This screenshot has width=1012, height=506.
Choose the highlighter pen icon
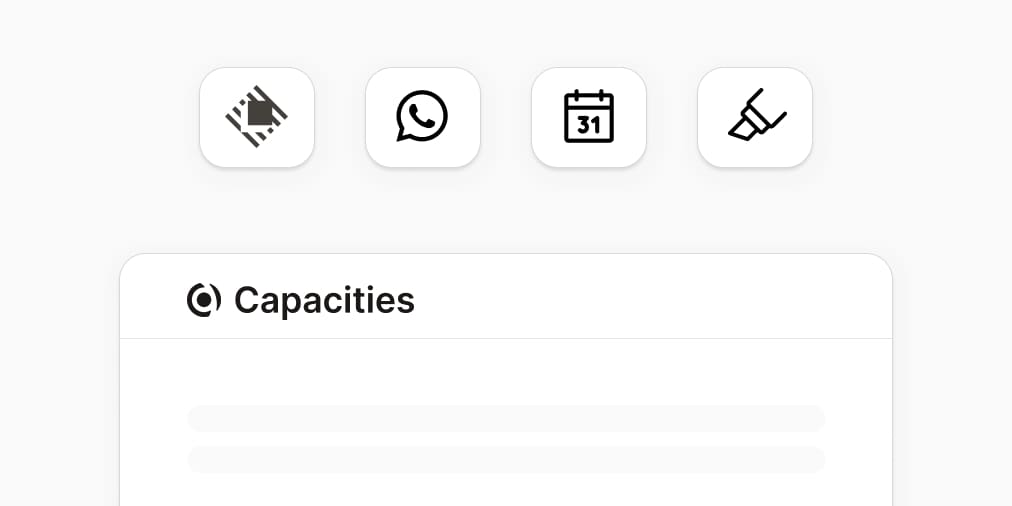pyautogui.click(x=755, y=117)
